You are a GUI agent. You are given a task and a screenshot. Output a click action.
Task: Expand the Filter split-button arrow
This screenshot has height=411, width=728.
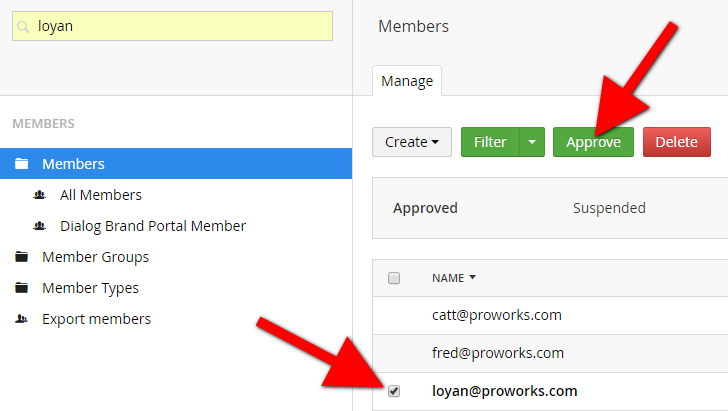pos(532,142)
